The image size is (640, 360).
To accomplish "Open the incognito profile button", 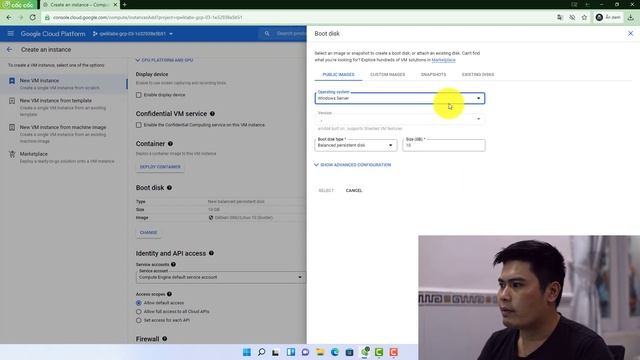I will 608,18.
